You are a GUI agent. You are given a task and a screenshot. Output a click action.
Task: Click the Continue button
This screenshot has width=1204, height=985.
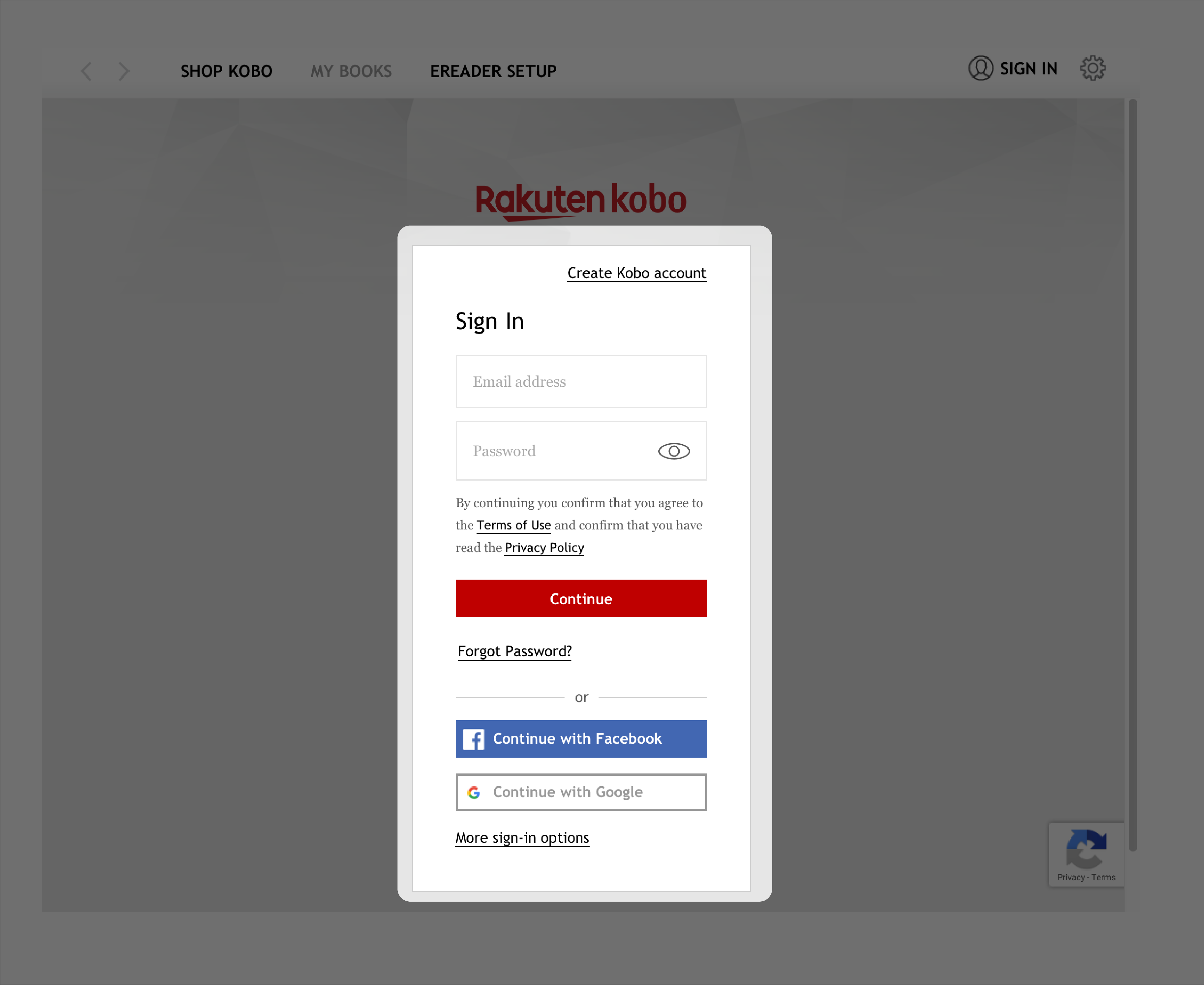581,598
